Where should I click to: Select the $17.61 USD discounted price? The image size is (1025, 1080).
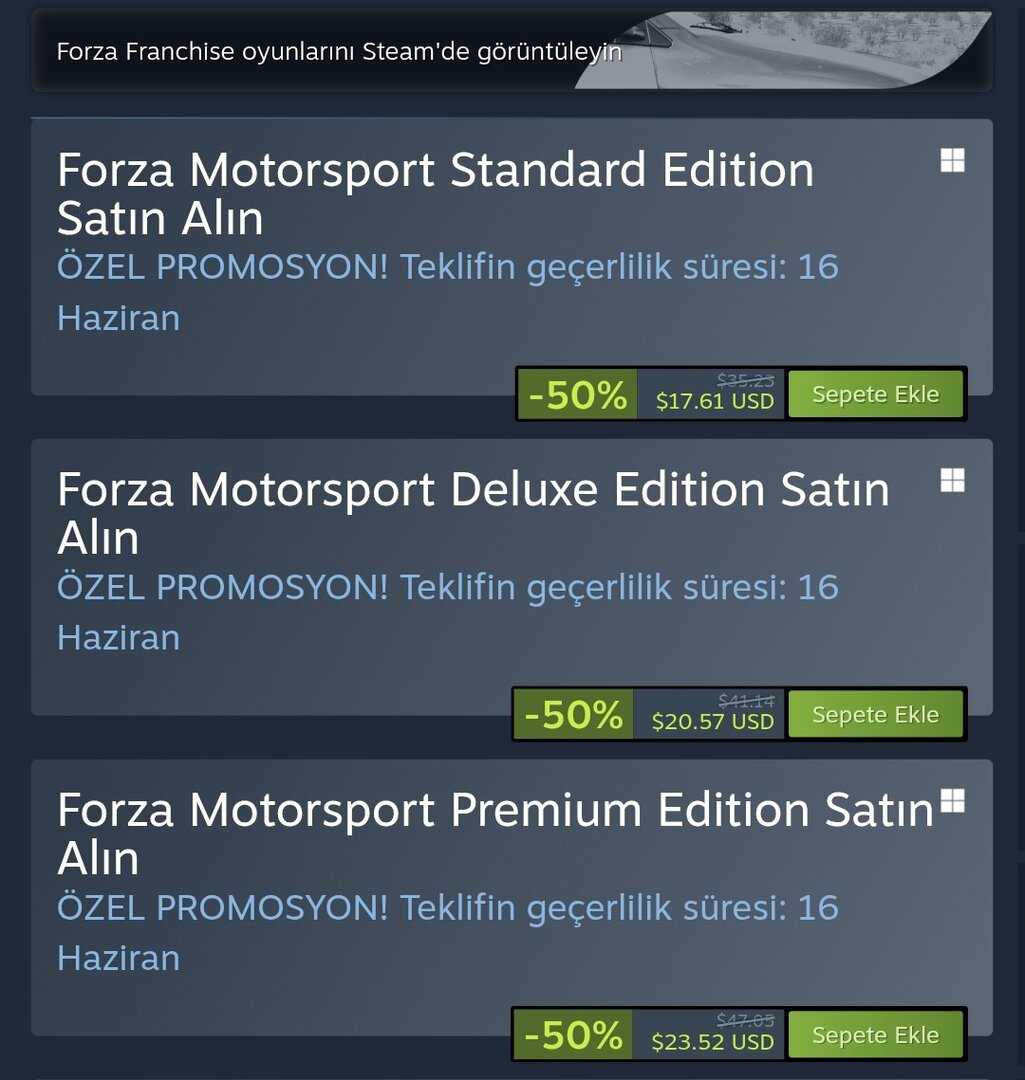click(714, 401)
